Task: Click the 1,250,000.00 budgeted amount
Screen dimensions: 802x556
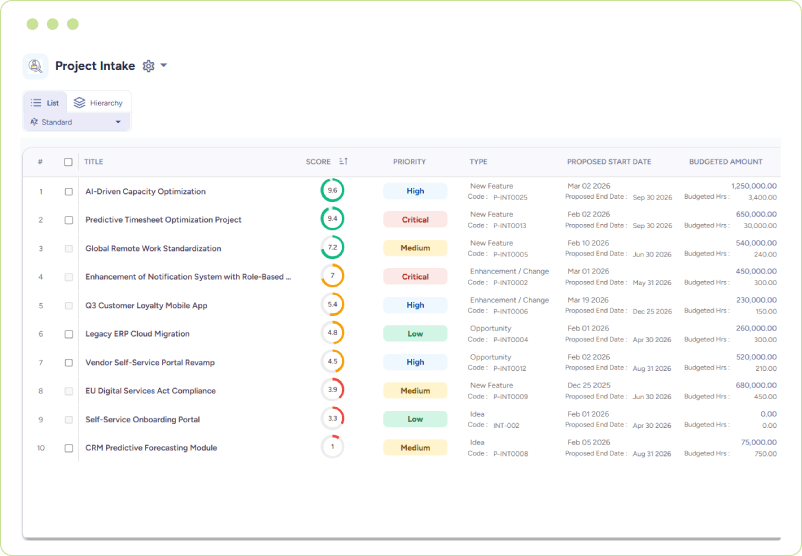Action: 754,186
